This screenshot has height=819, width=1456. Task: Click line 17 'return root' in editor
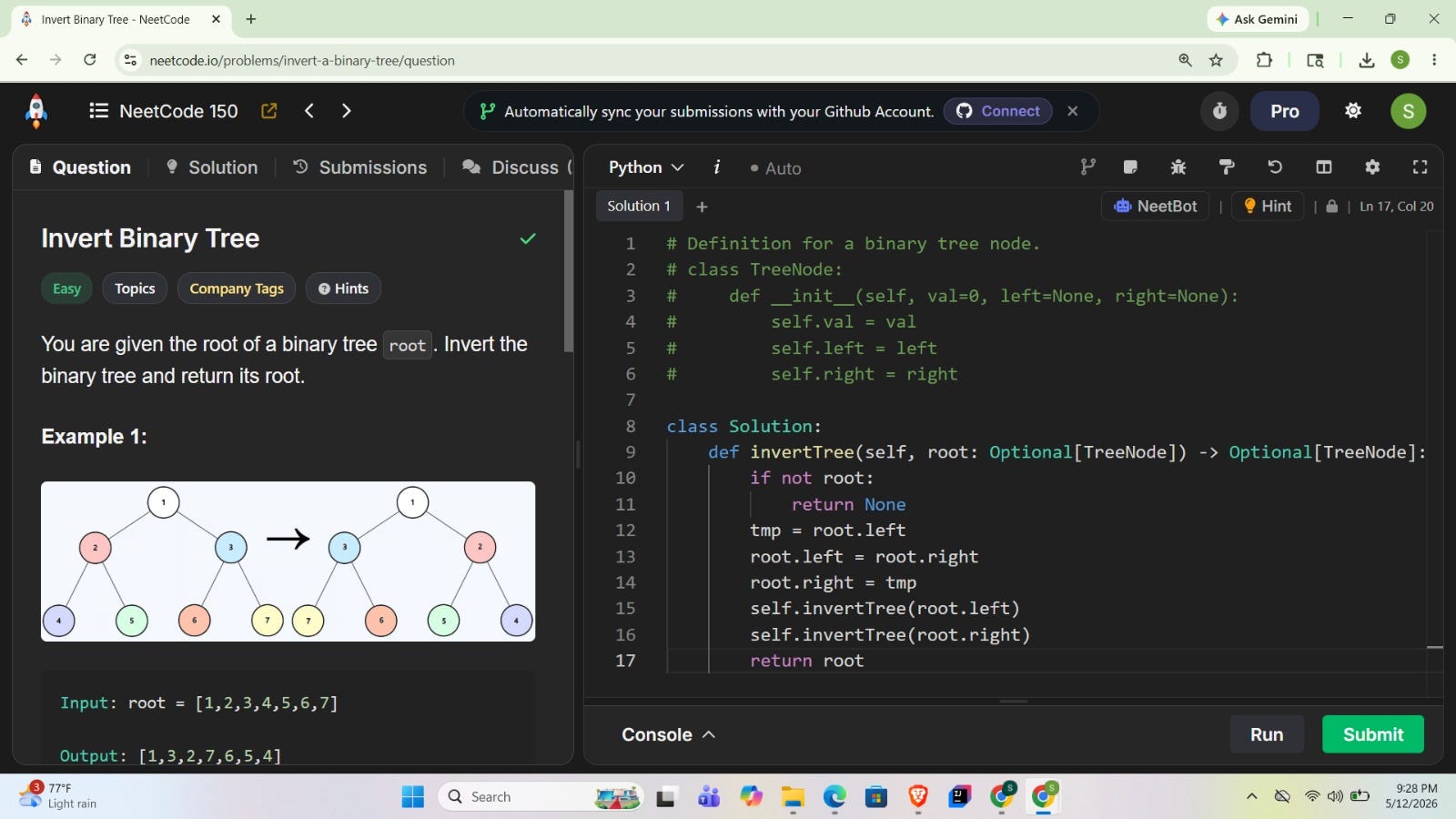pyautogui.click(x=806, y=661)
